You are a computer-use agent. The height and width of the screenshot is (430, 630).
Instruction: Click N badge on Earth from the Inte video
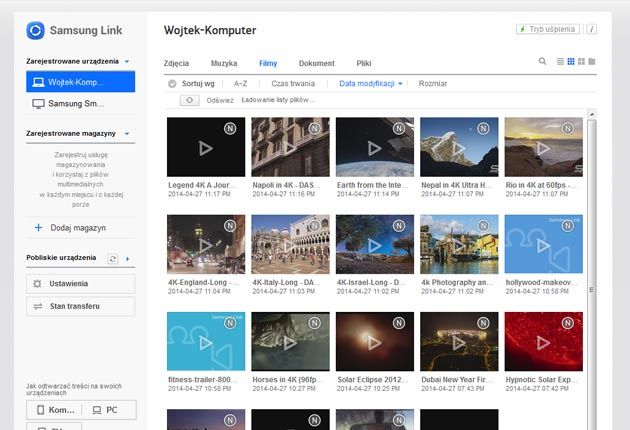tap(399, 129)
